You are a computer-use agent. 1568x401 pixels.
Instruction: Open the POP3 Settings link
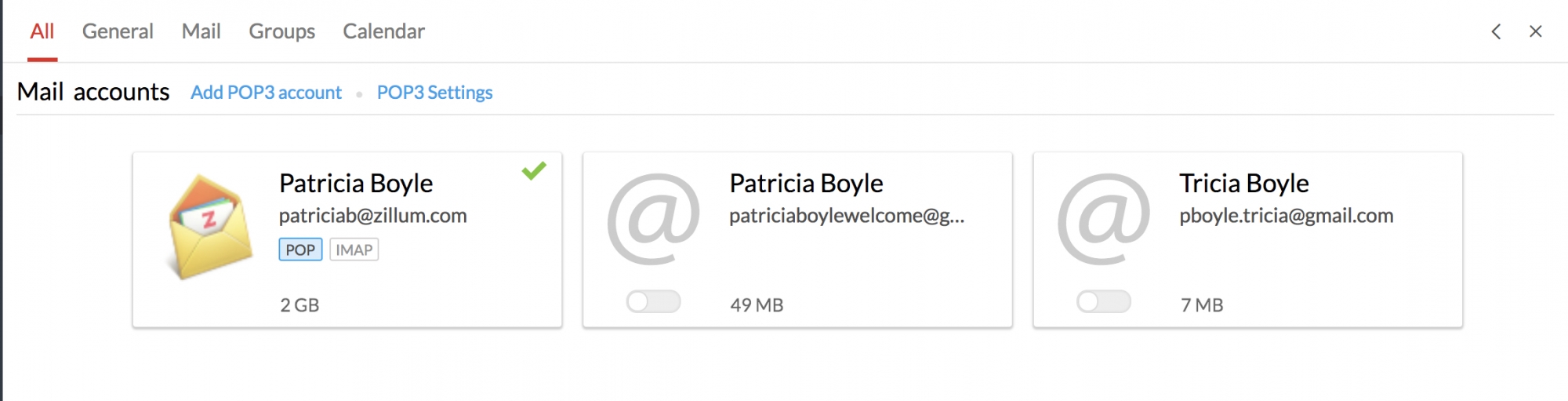[434, 93]
